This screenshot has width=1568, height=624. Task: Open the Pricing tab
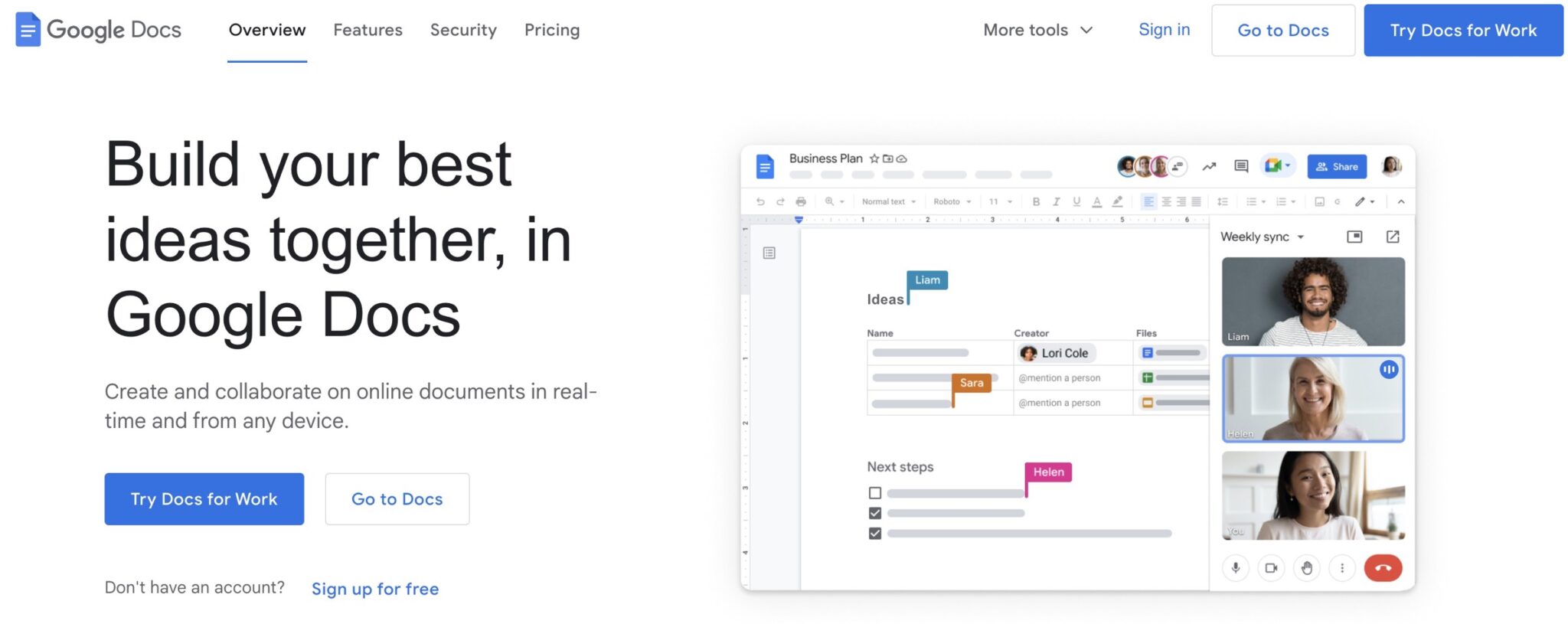(552, 30)
